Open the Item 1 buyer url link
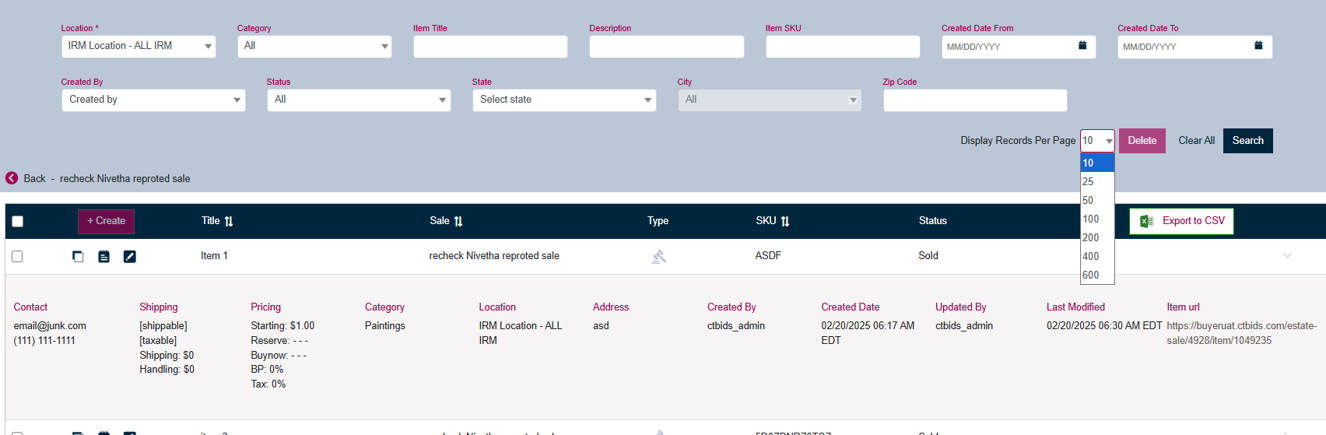1326x435 pixels. point(1242,333)
